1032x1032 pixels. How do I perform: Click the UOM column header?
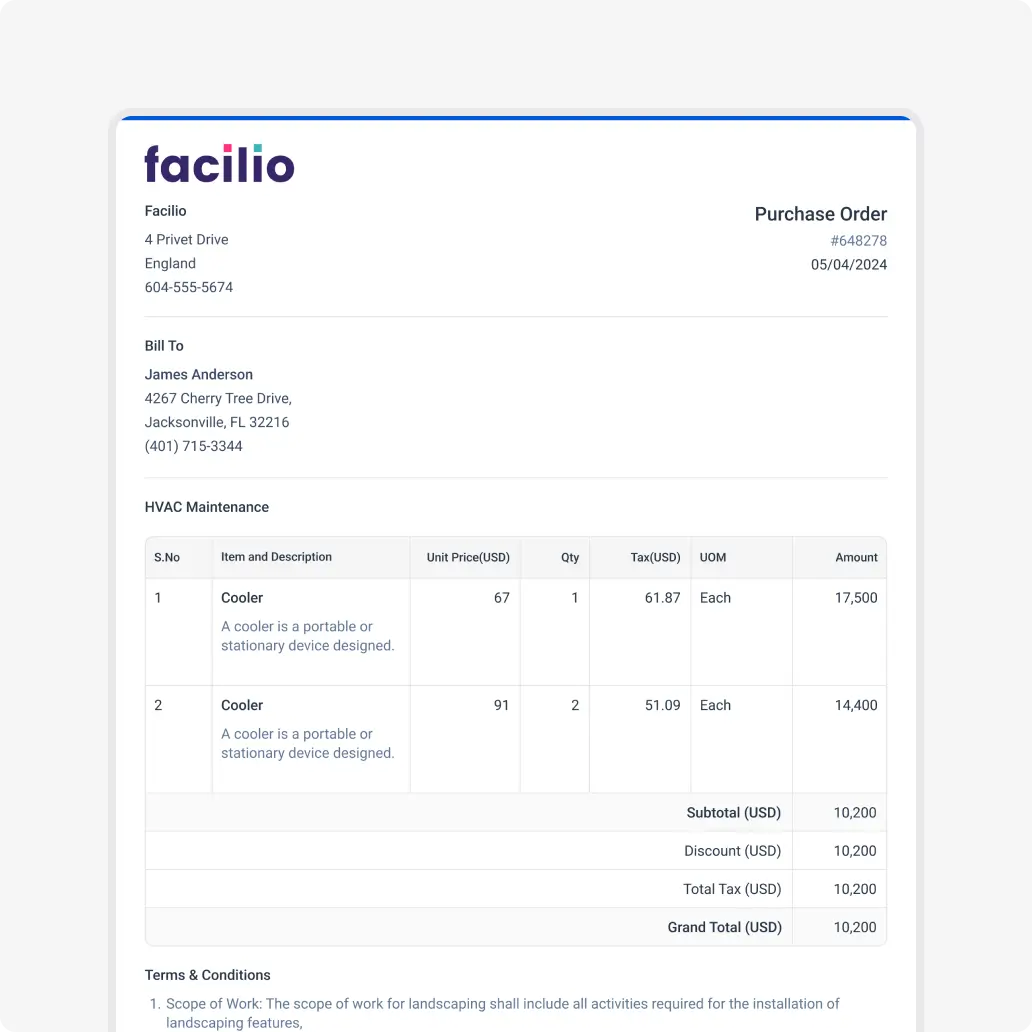click(x=713, y=558)
